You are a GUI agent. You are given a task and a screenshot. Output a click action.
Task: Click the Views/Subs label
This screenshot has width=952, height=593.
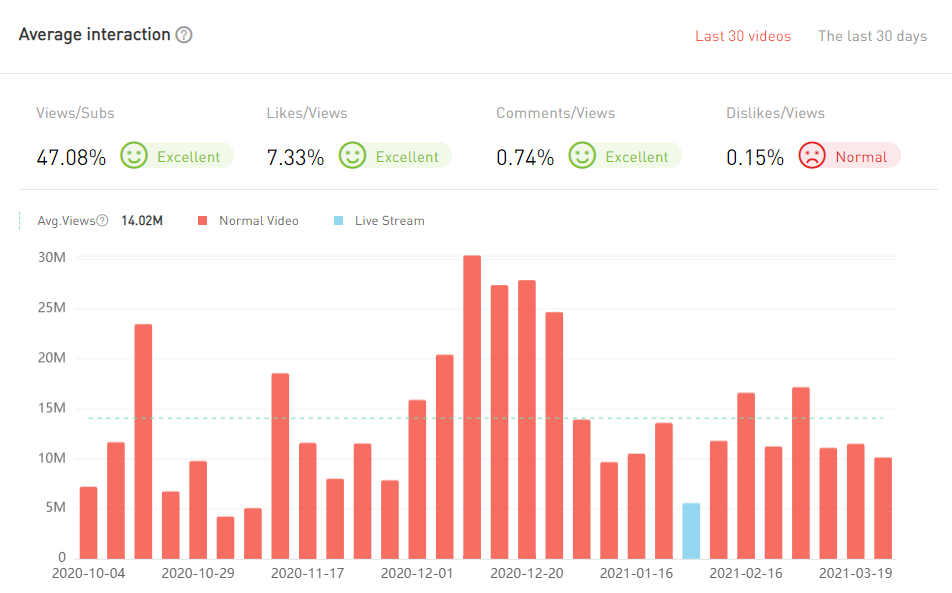click(x=75, y=113)
